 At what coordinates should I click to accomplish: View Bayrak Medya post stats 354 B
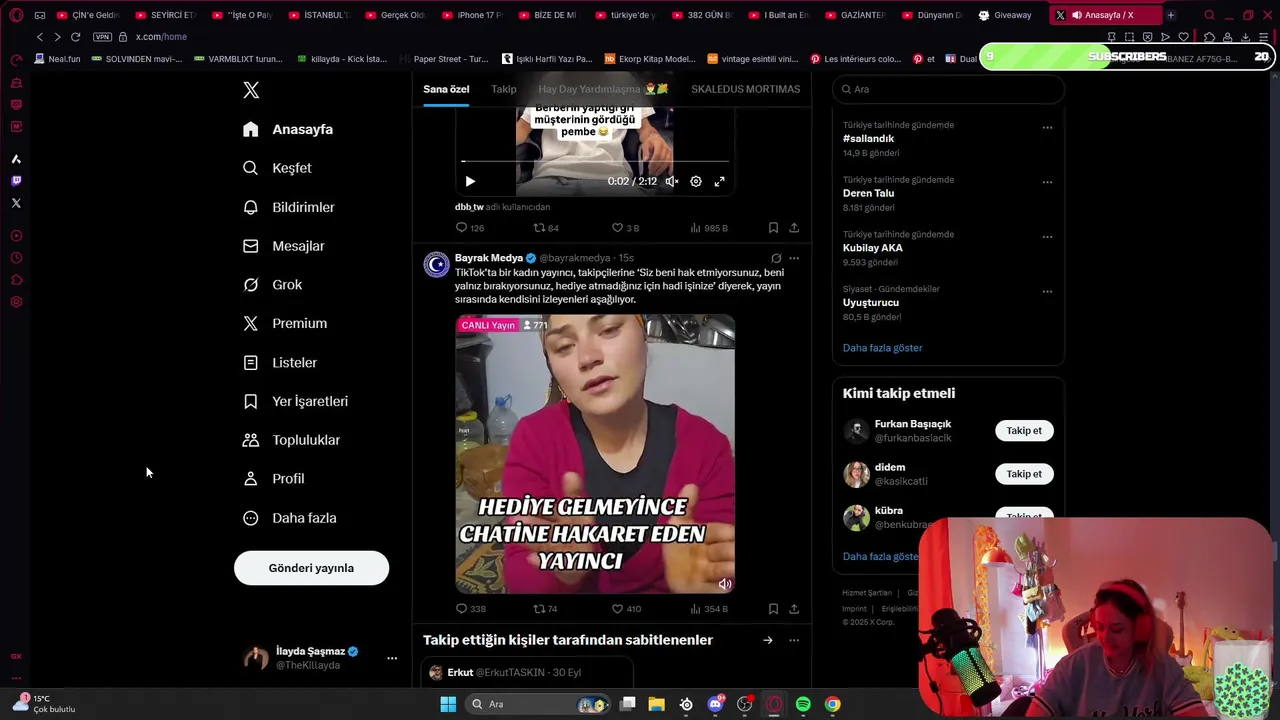708,609
